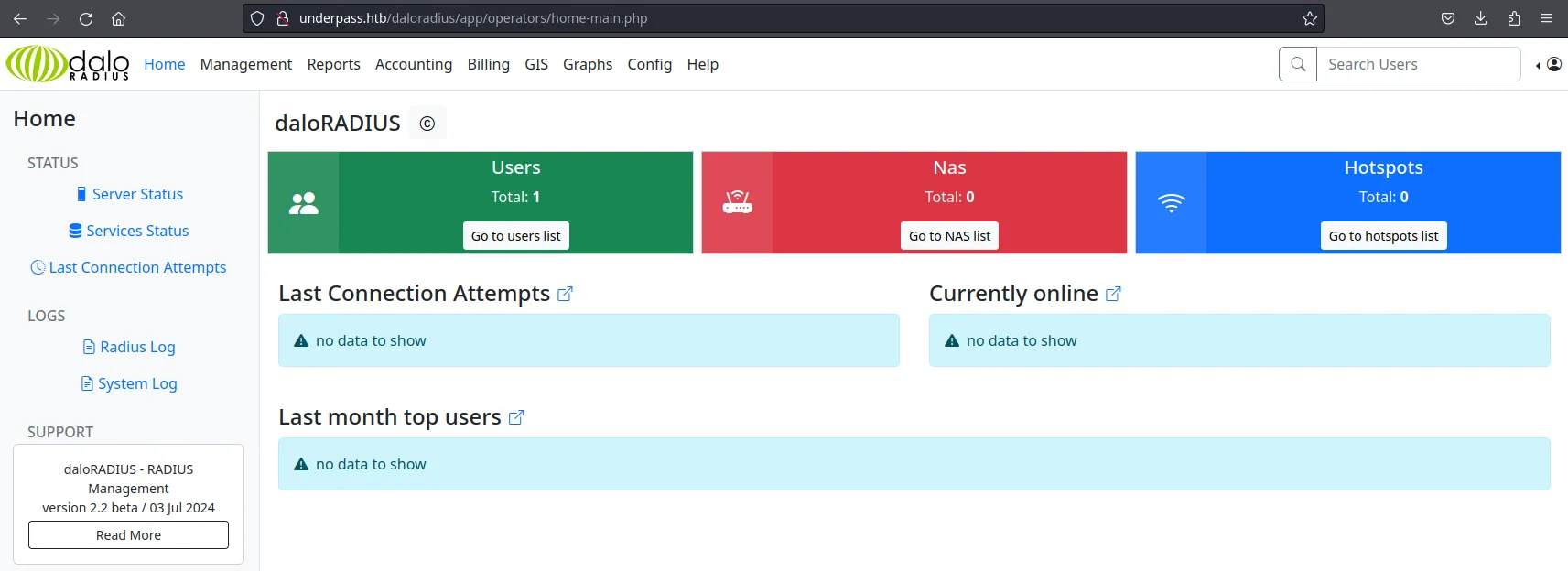
Task: Click Go to NAS list button
Action: pyautogui.click(x=950, y=236)
